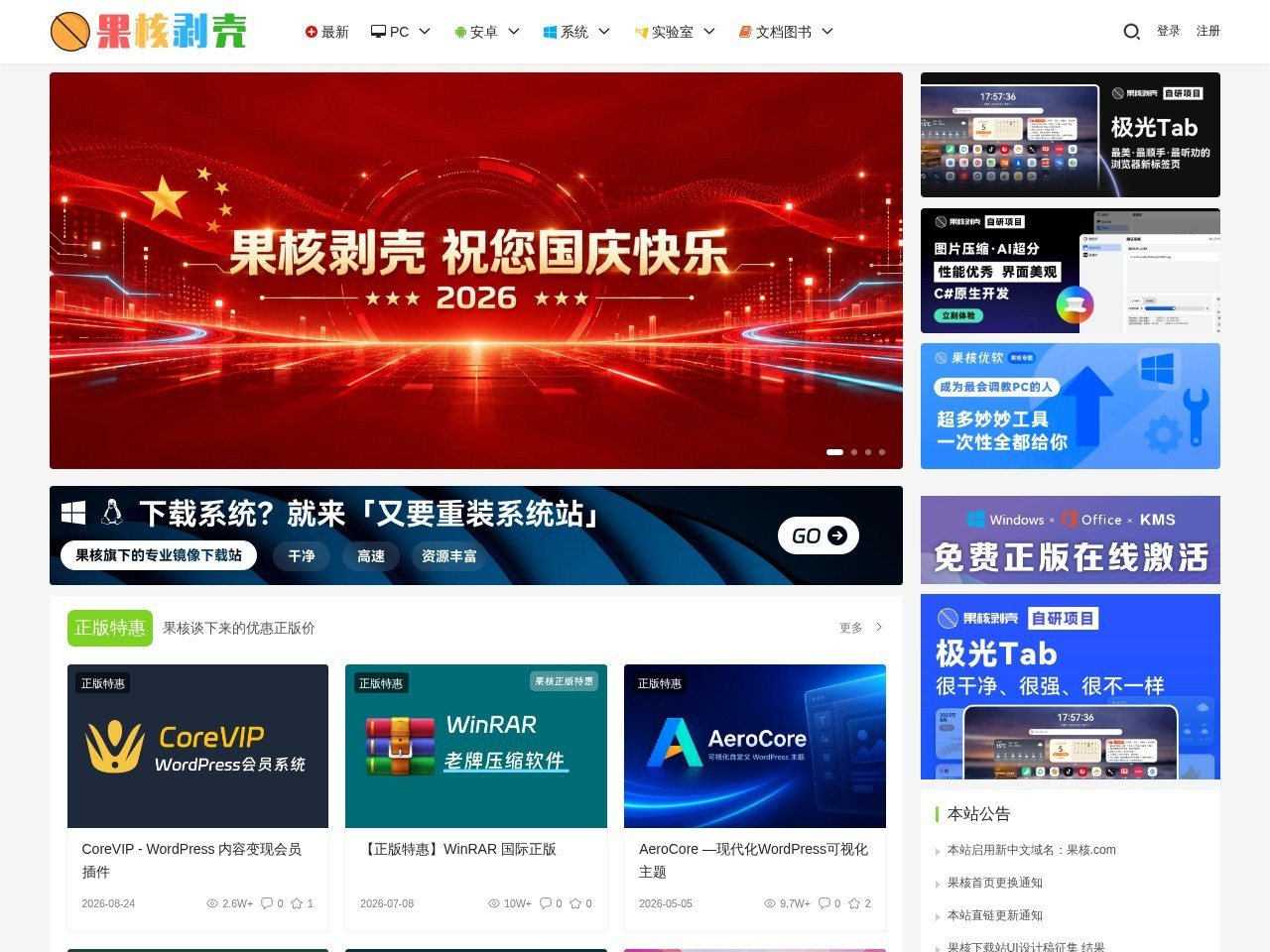Open announcement 果核首页更换通知
The width and height of the screenshot is (1270, 952).
995,883
